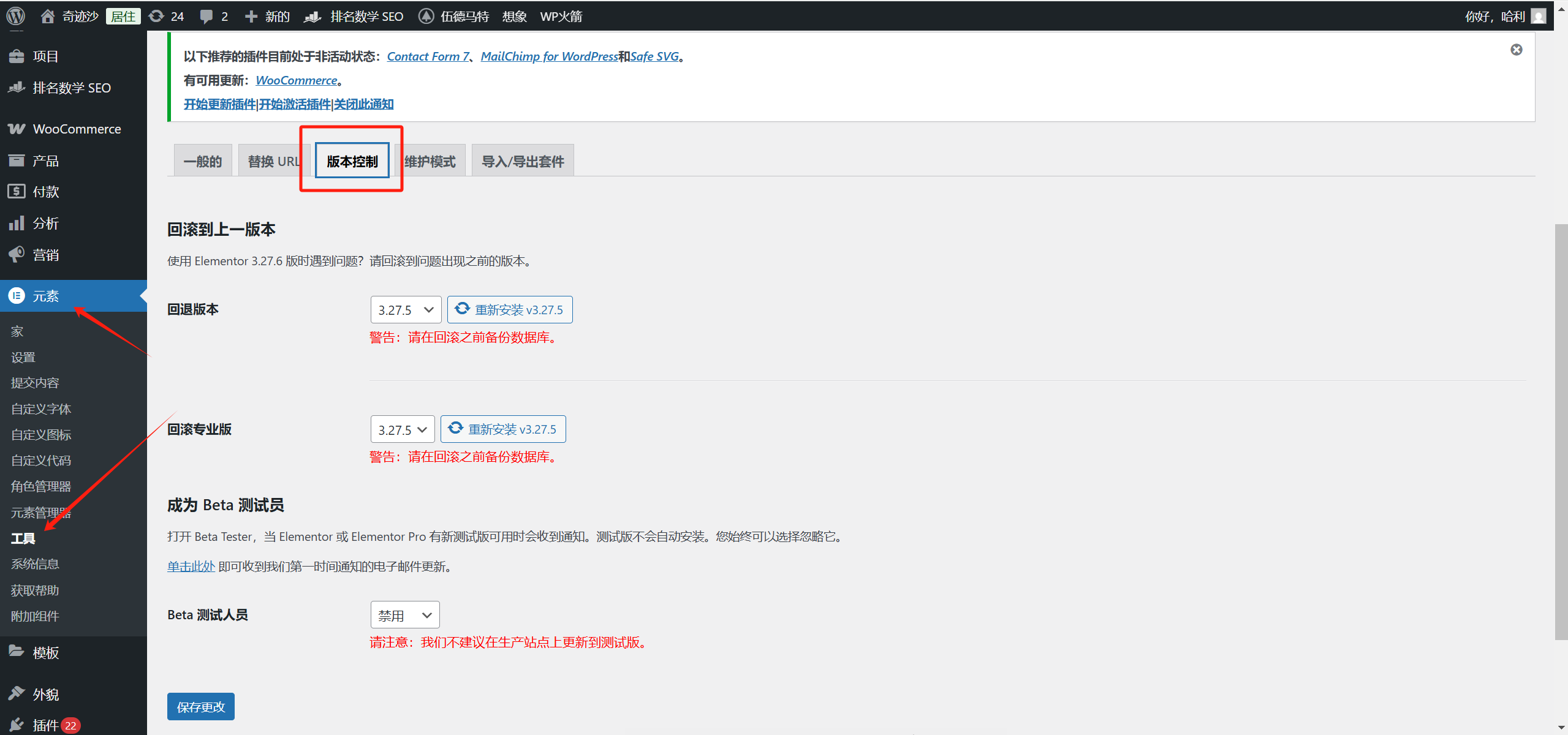This screenshot has height=735, width=1568.
Task: Click the WooCommerce sidebar icon
Action: pos(17,129)
